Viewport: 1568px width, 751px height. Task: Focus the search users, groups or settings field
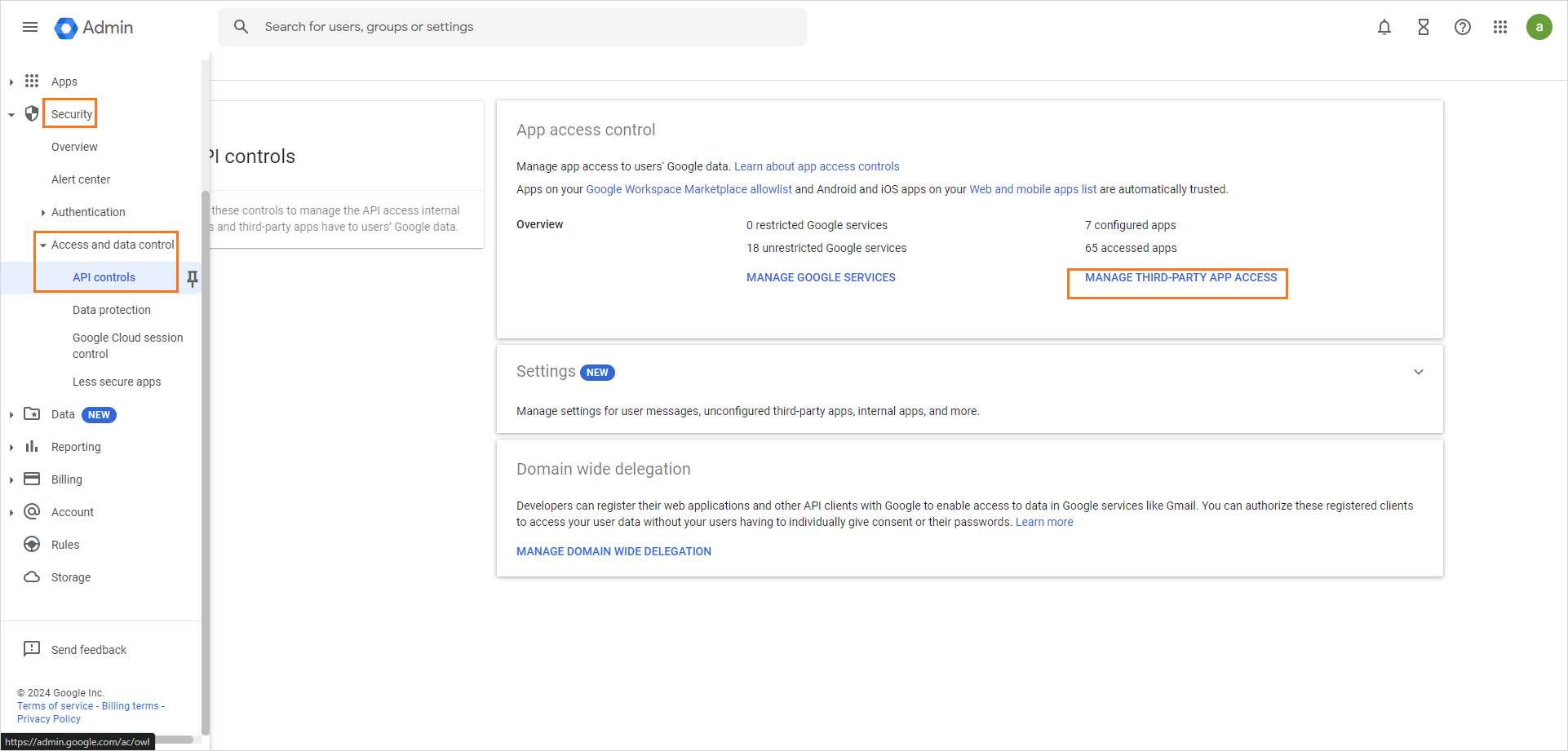click(x=512, y=27)
